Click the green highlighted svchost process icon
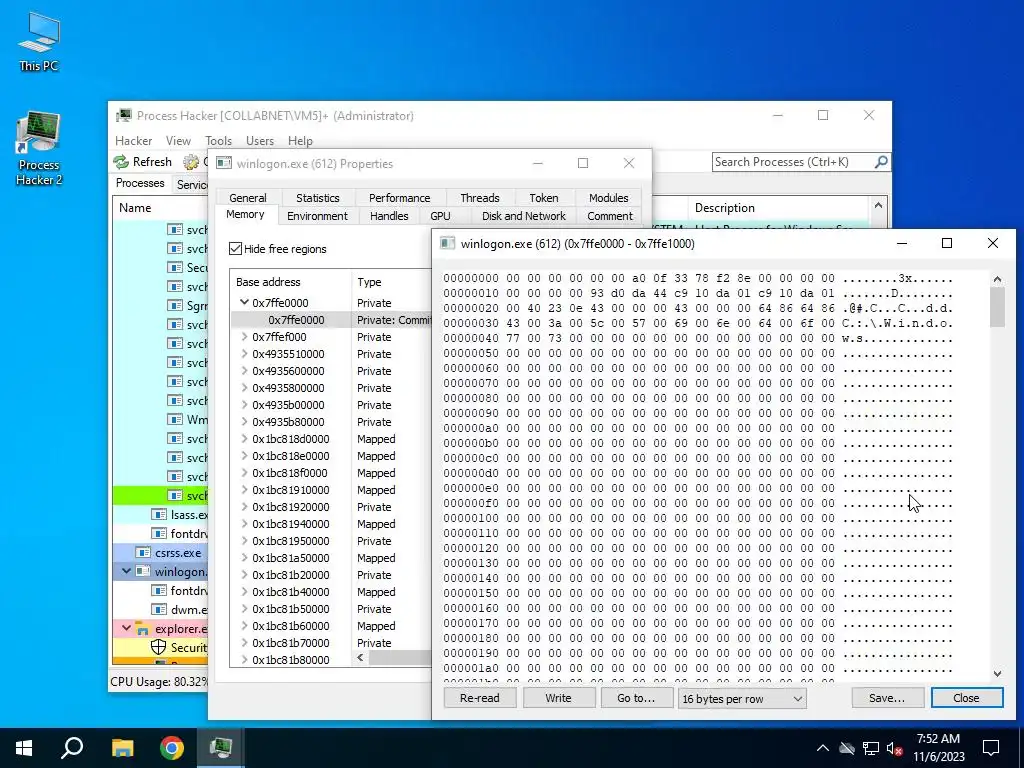Screen dimensions: 1024x768 [174, 496]
